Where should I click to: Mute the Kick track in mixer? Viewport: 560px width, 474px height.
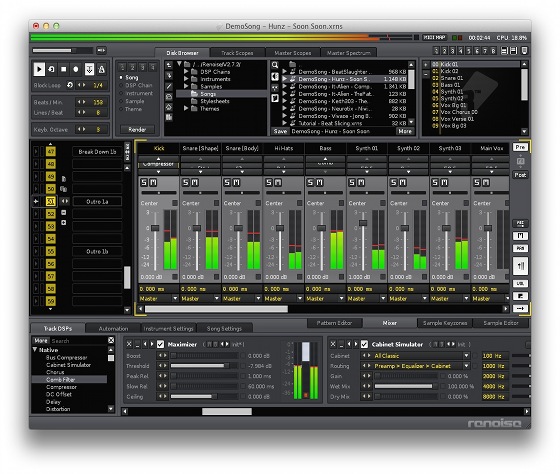153,183
